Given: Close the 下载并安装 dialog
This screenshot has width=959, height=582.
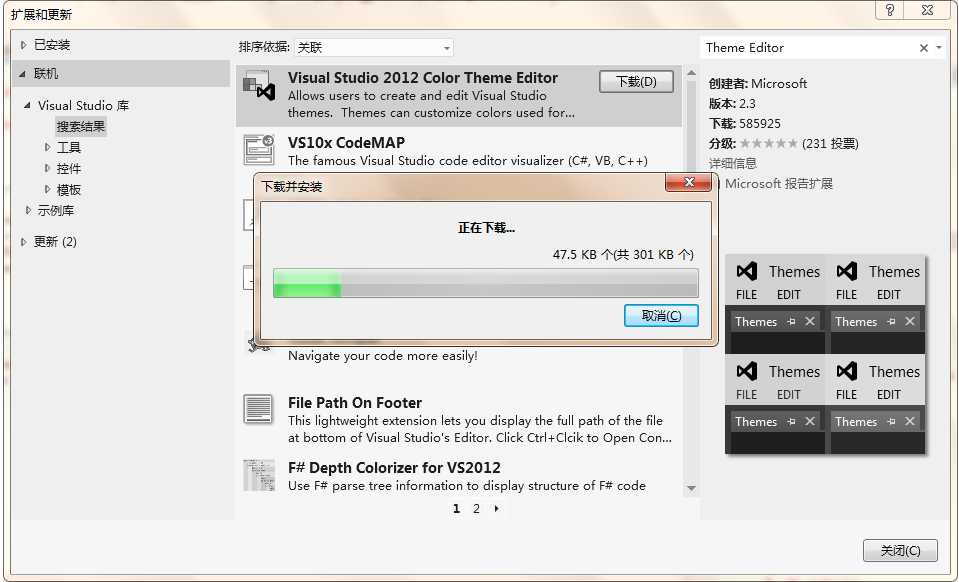Looking at the screenshot, I should [689, 182].
